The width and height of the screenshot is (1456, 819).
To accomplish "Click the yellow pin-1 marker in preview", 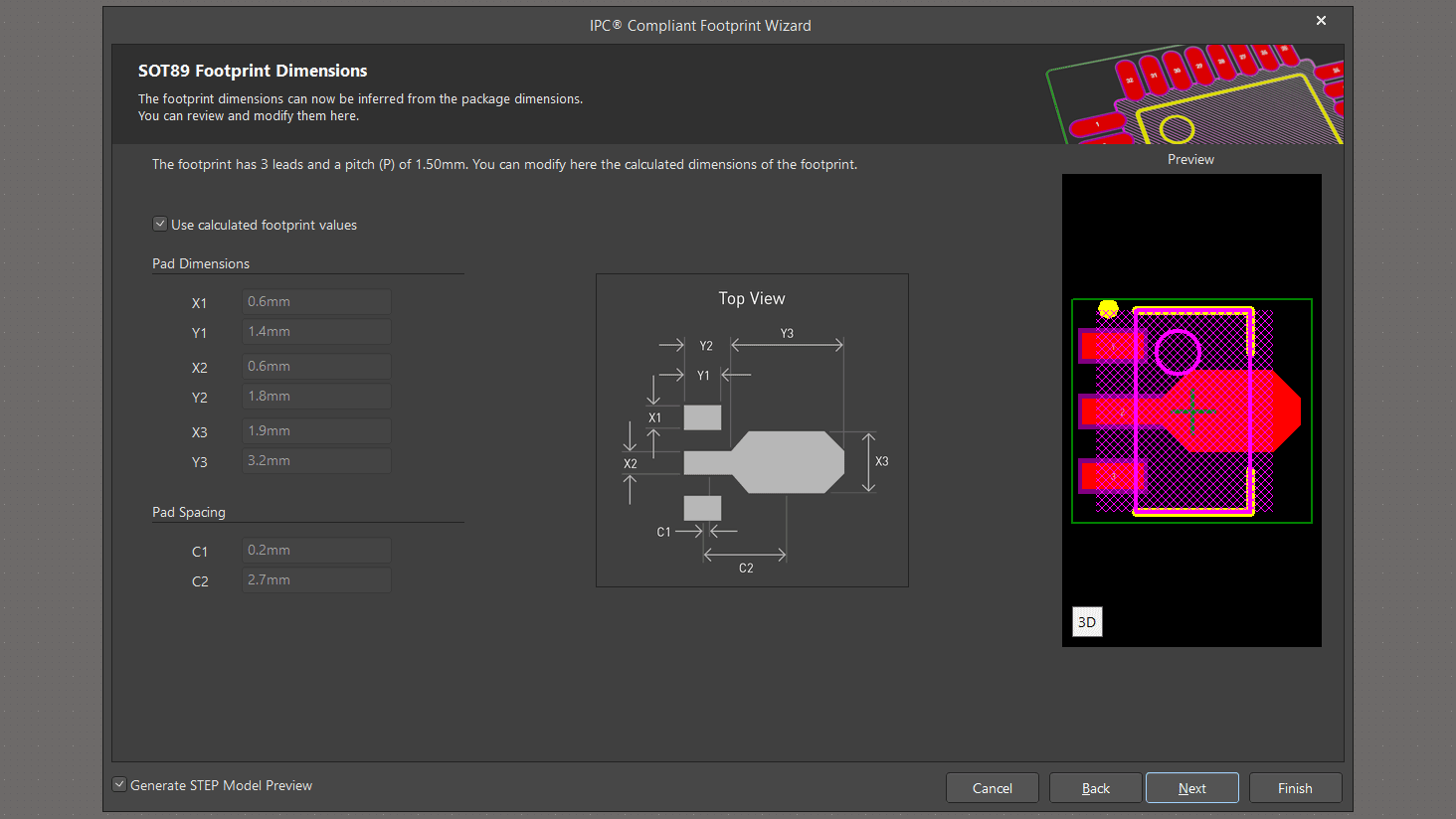I will [1108, 309].
